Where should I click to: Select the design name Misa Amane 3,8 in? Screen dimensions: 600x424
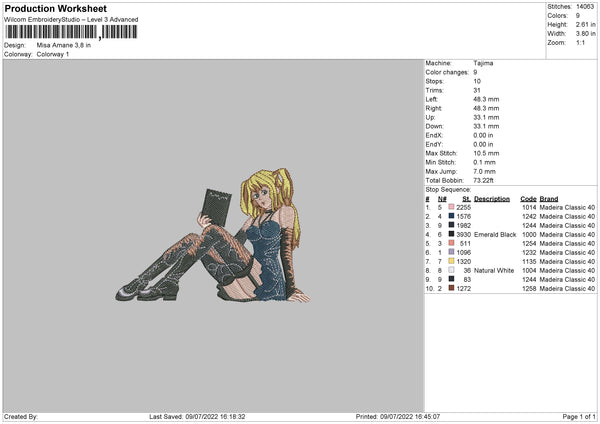click(64, 45)
